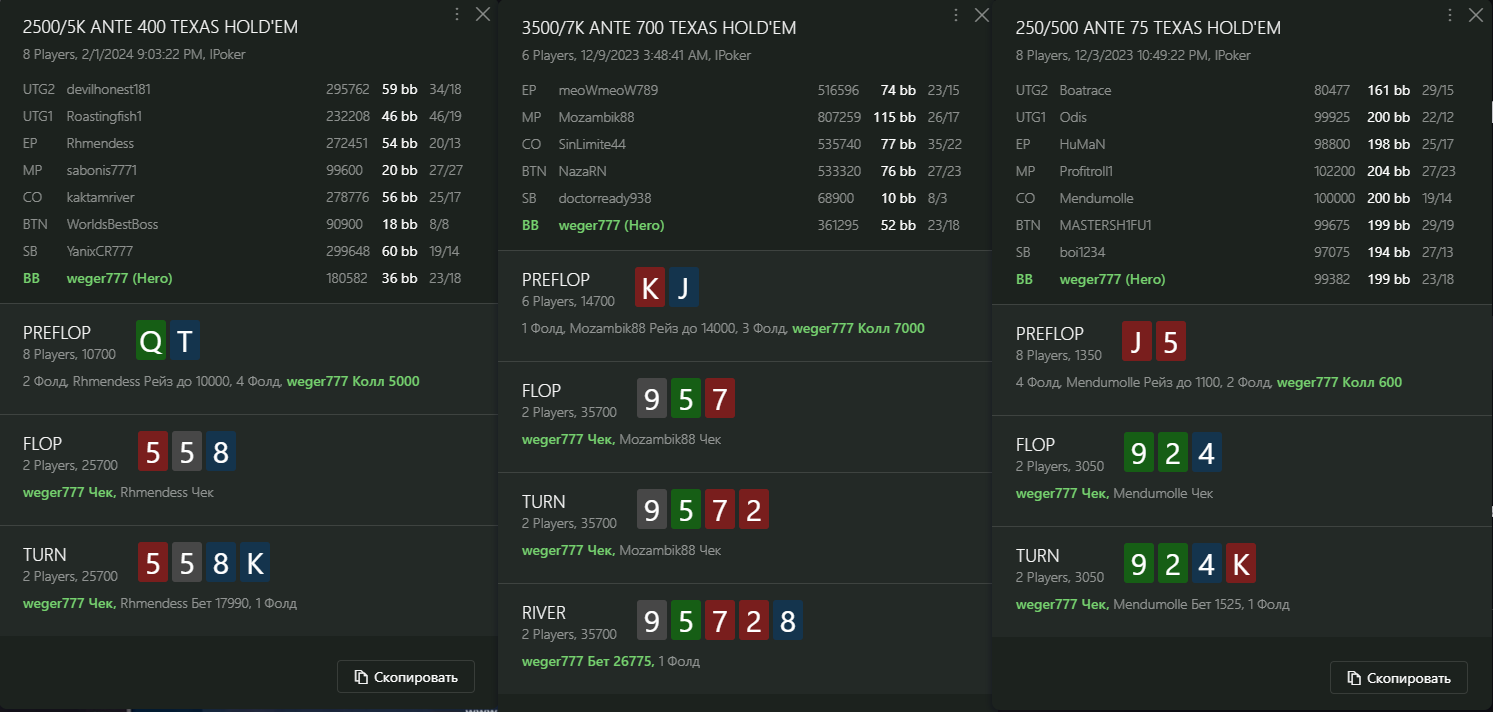Select player Rhmendess in the seat list
The height and width of the screenshot is (712, 1493).
(x=100, y=143)
